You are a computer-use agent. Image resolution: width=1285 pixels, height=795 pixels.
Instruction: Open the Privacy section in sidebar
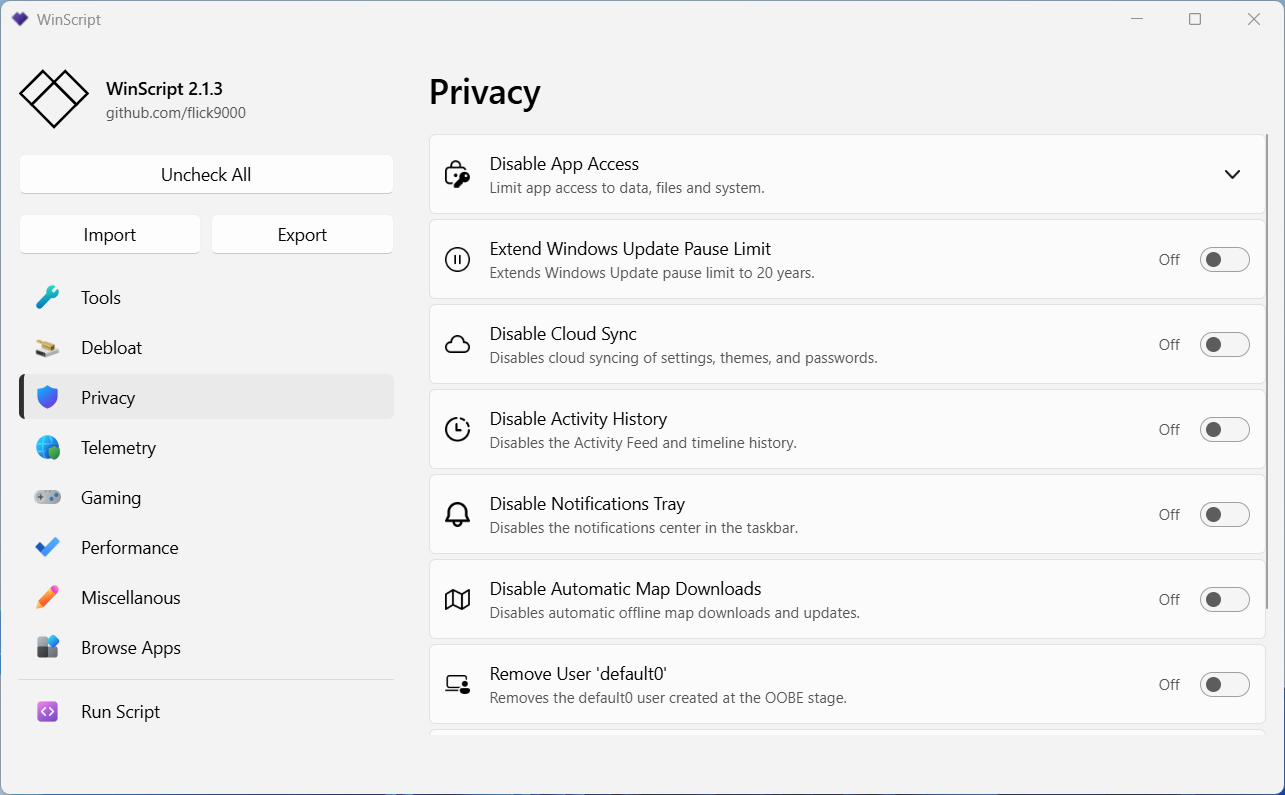point(108,398)
